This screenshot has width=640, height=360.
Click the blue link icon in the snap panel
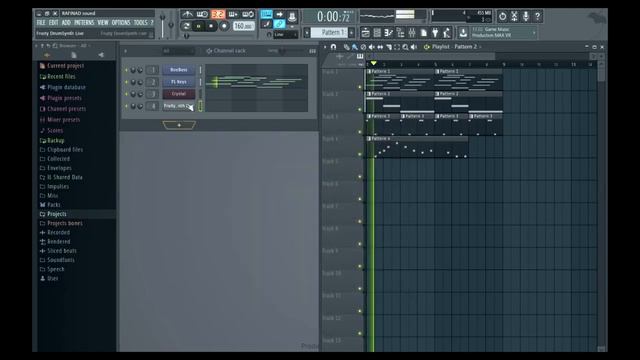(x=280, y=24)
